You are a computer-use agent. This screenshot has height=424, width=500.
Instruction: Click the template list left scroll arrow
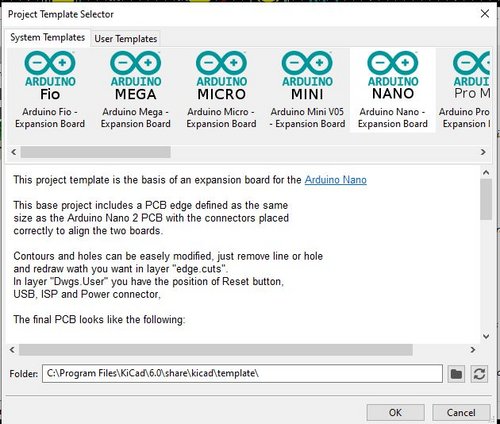(14, 152)
